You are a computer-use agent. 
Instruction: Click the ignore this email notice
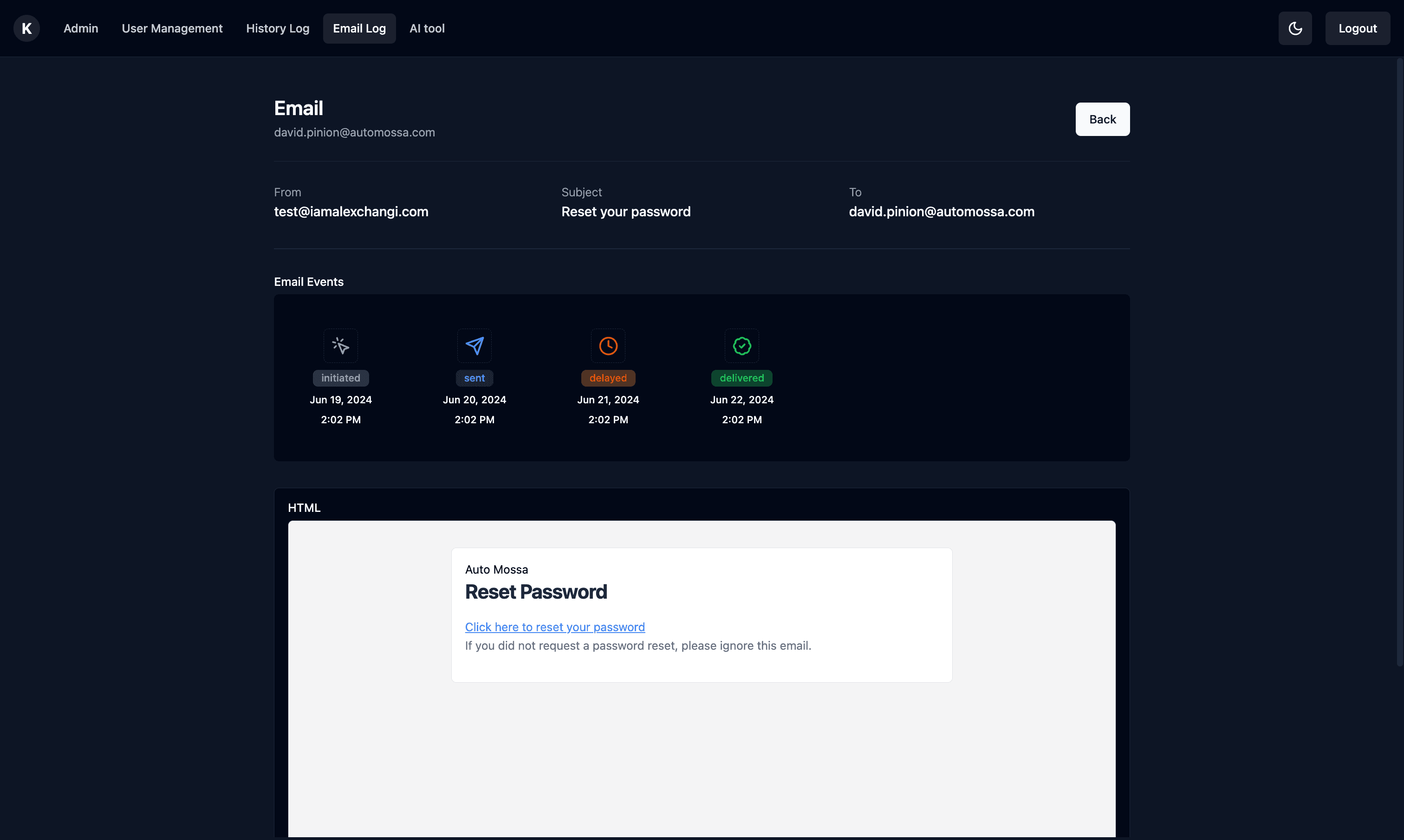click(638, 646)
